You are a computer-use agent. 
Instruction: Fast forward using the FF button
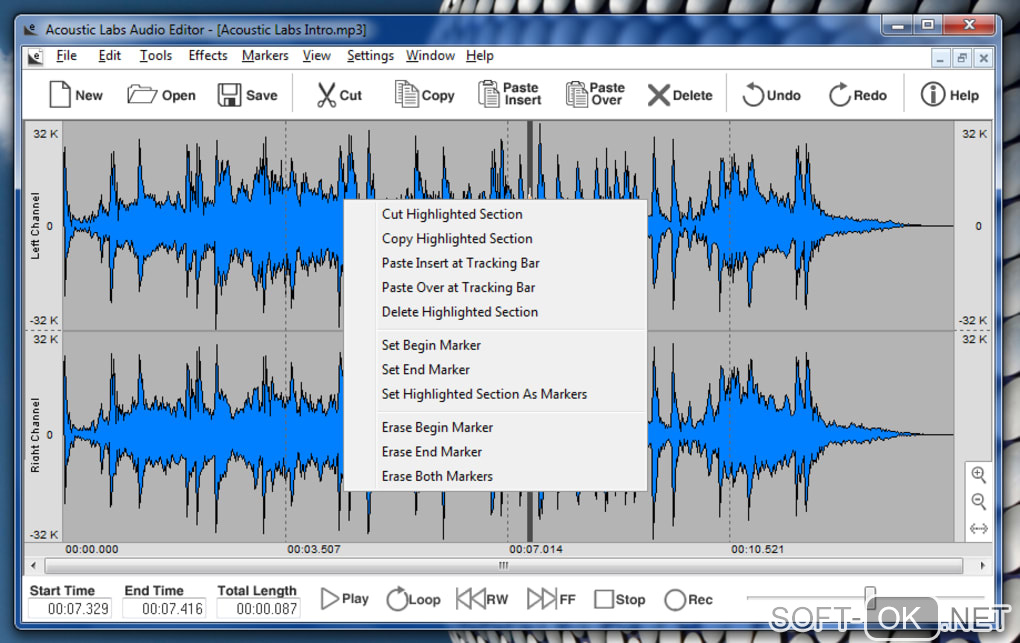coord(551,599)
